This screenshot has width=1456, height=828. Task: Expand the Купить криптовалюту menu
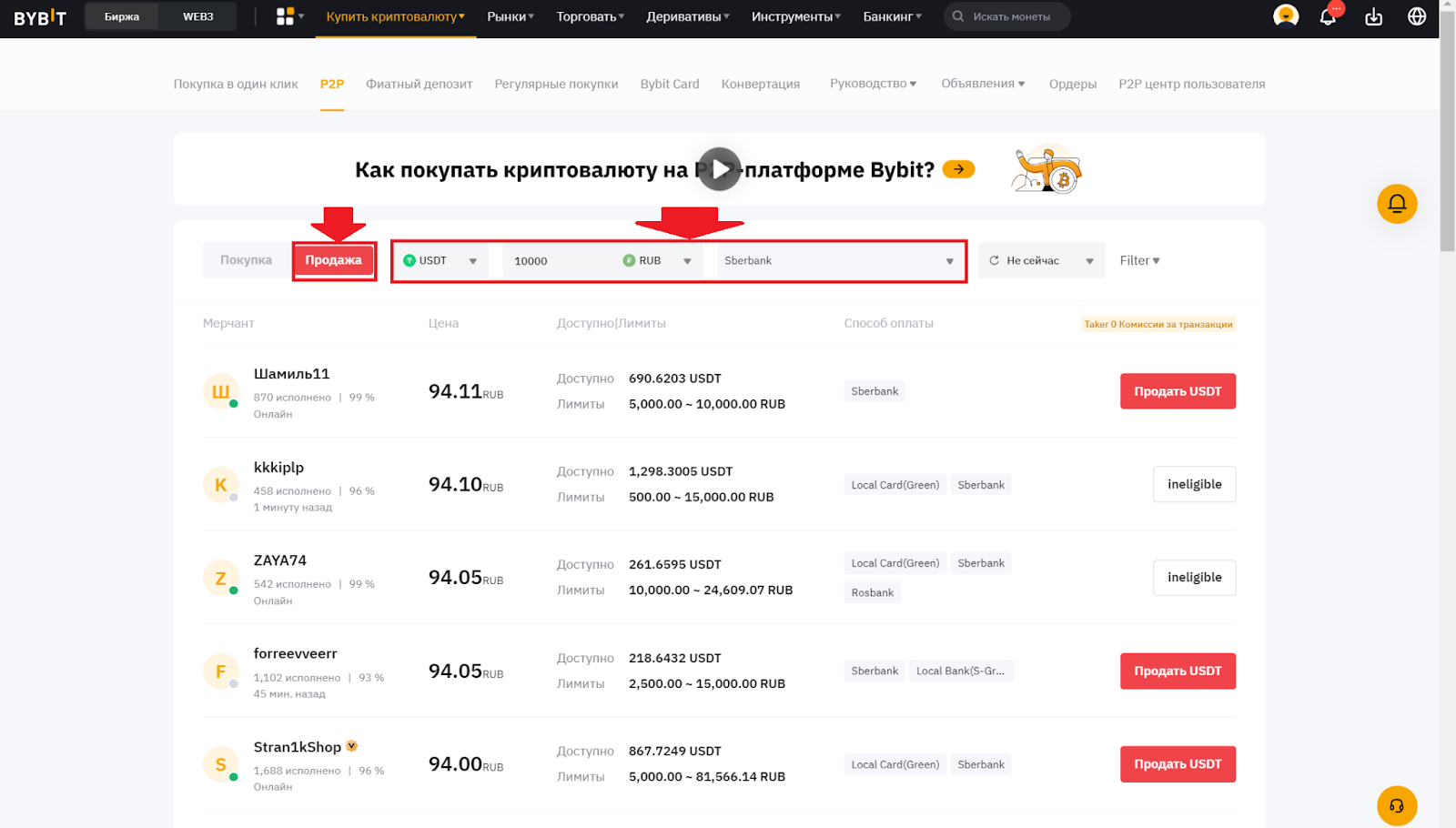point(396,16)
